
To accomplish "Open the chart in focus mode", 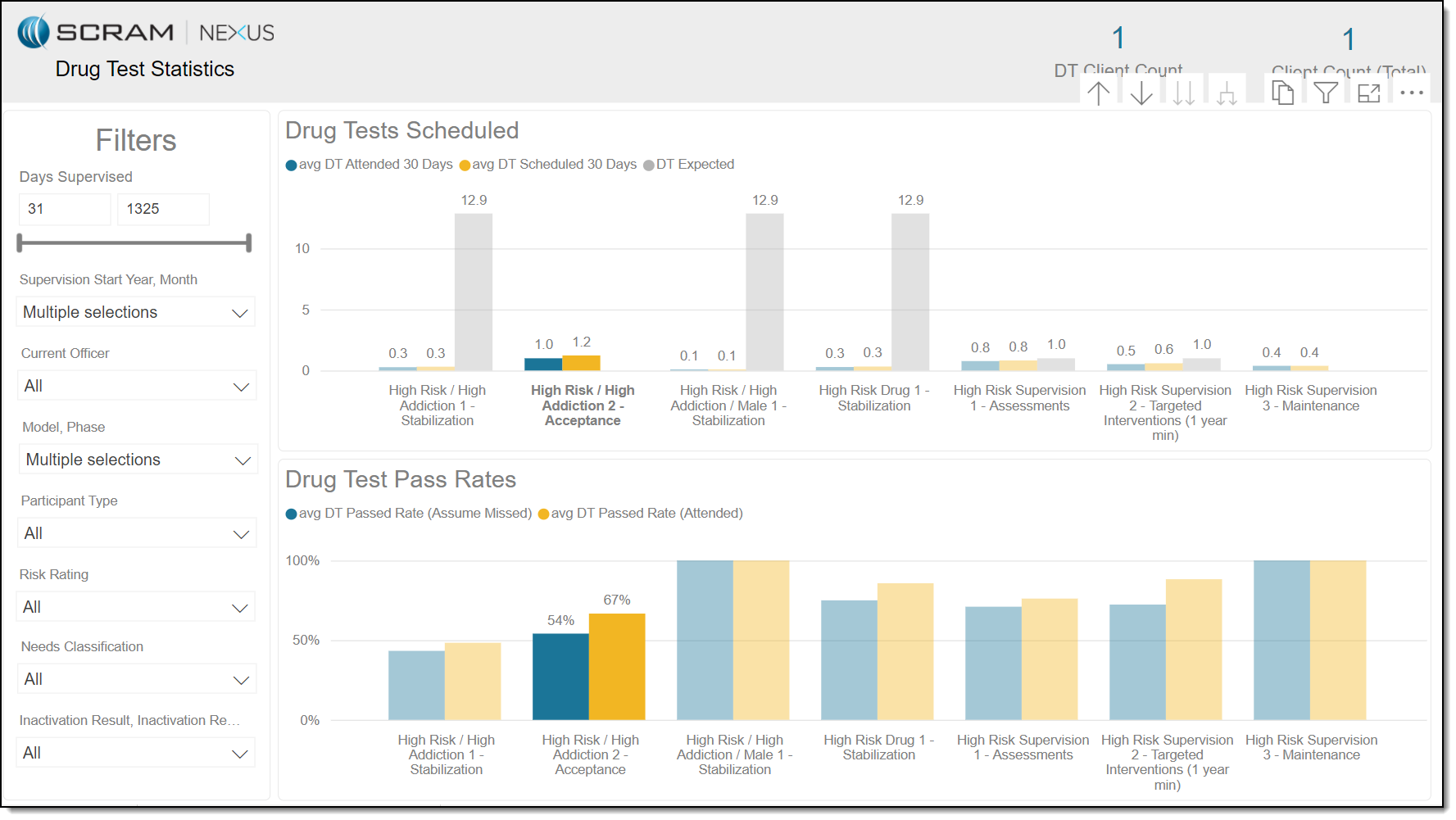I will [x=1369, y=93].
